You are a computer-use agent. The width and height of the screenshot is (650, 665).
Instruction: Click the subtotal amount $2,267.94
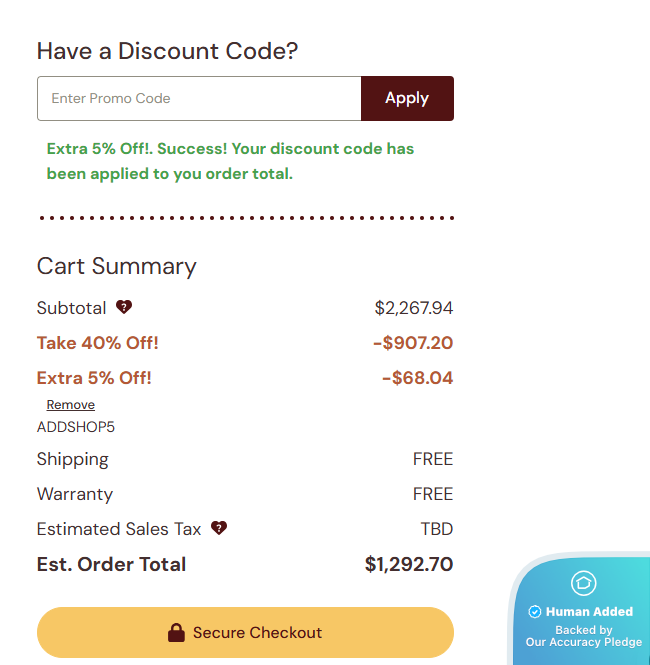[413, 308]
